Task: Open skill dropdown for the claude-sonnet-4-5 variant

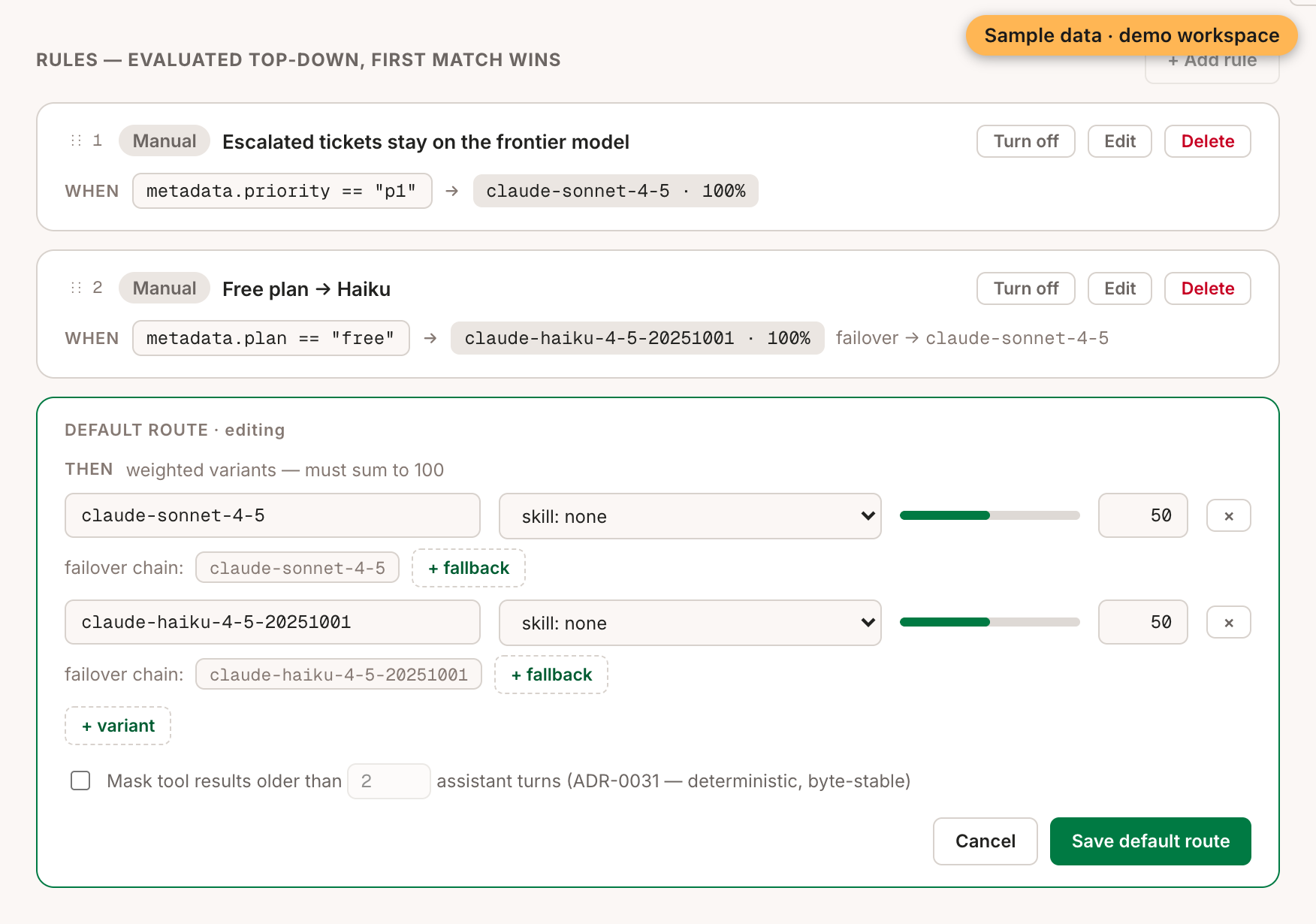Action: pos(690,516)
